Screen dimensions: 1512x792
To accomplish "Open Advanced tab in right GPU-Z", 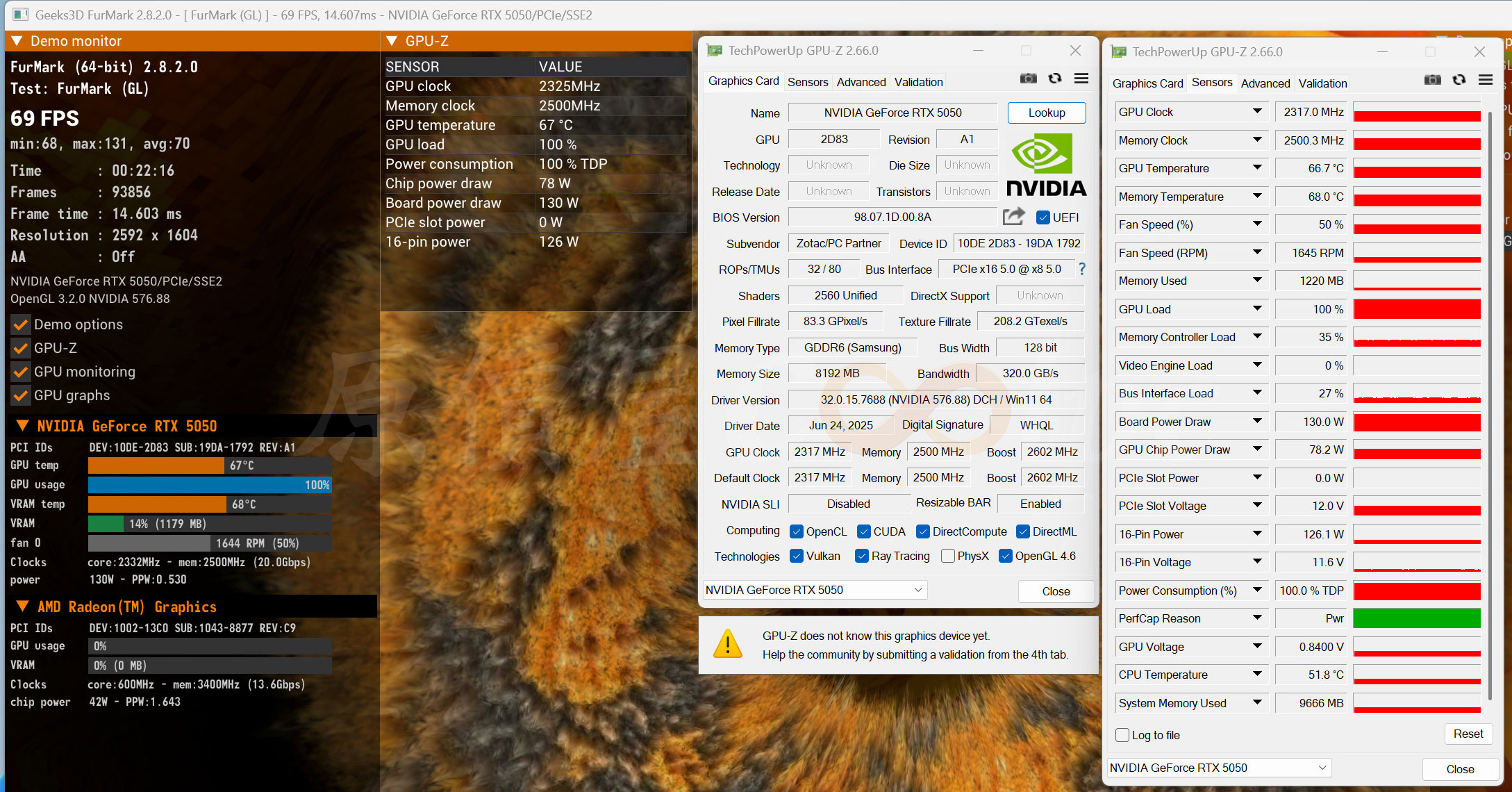I will [x=1265, y=83].
